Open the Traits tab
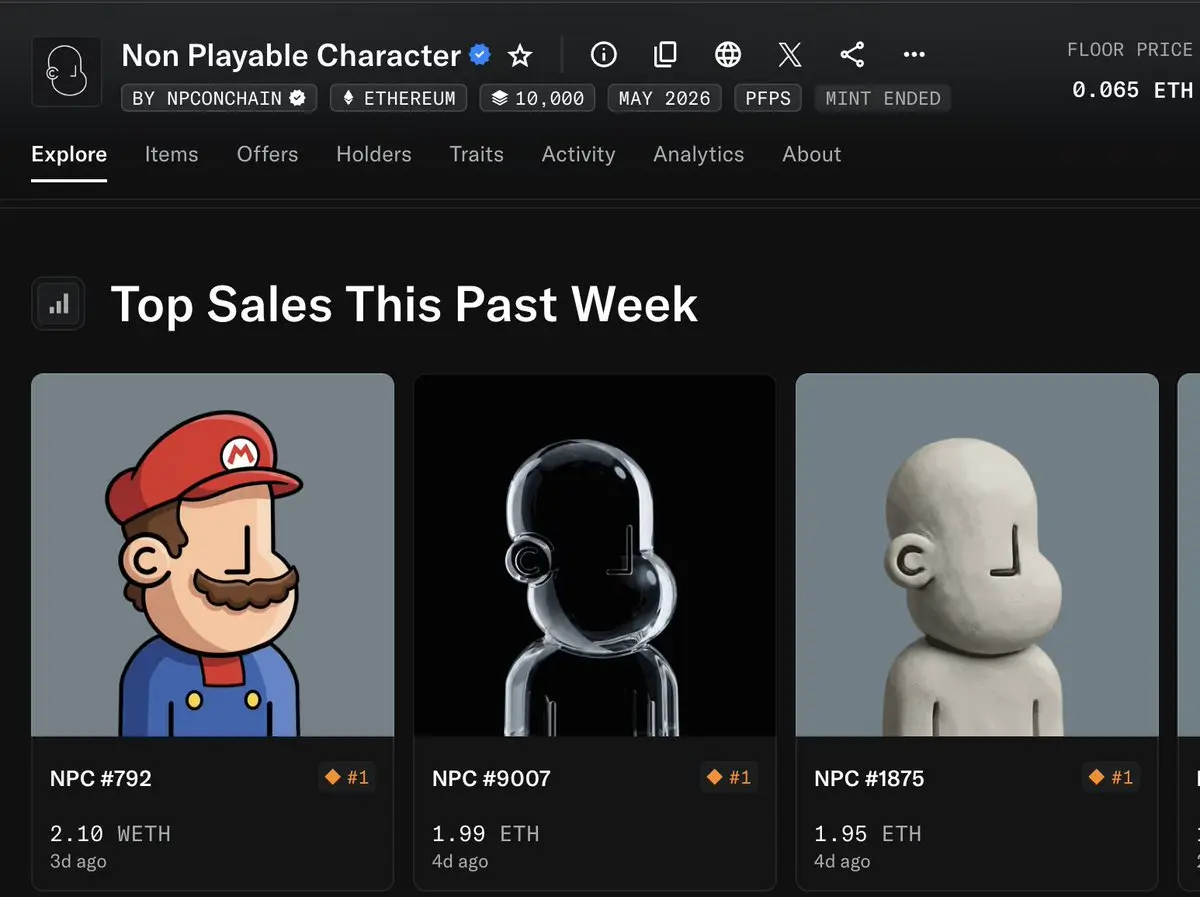1200x897 pixels. coord(476,154)
